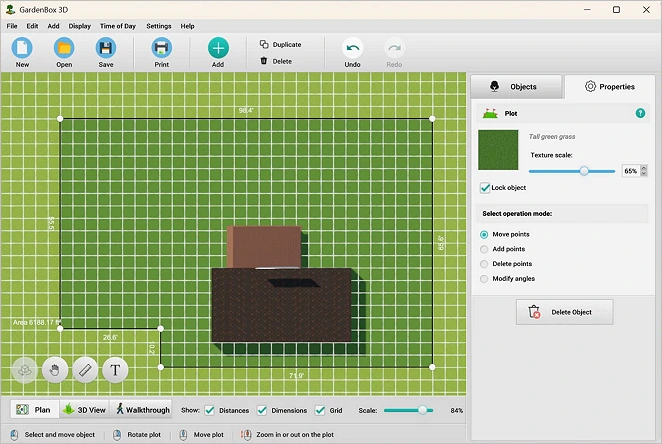Click the Delete Object button

coord(564,312)
